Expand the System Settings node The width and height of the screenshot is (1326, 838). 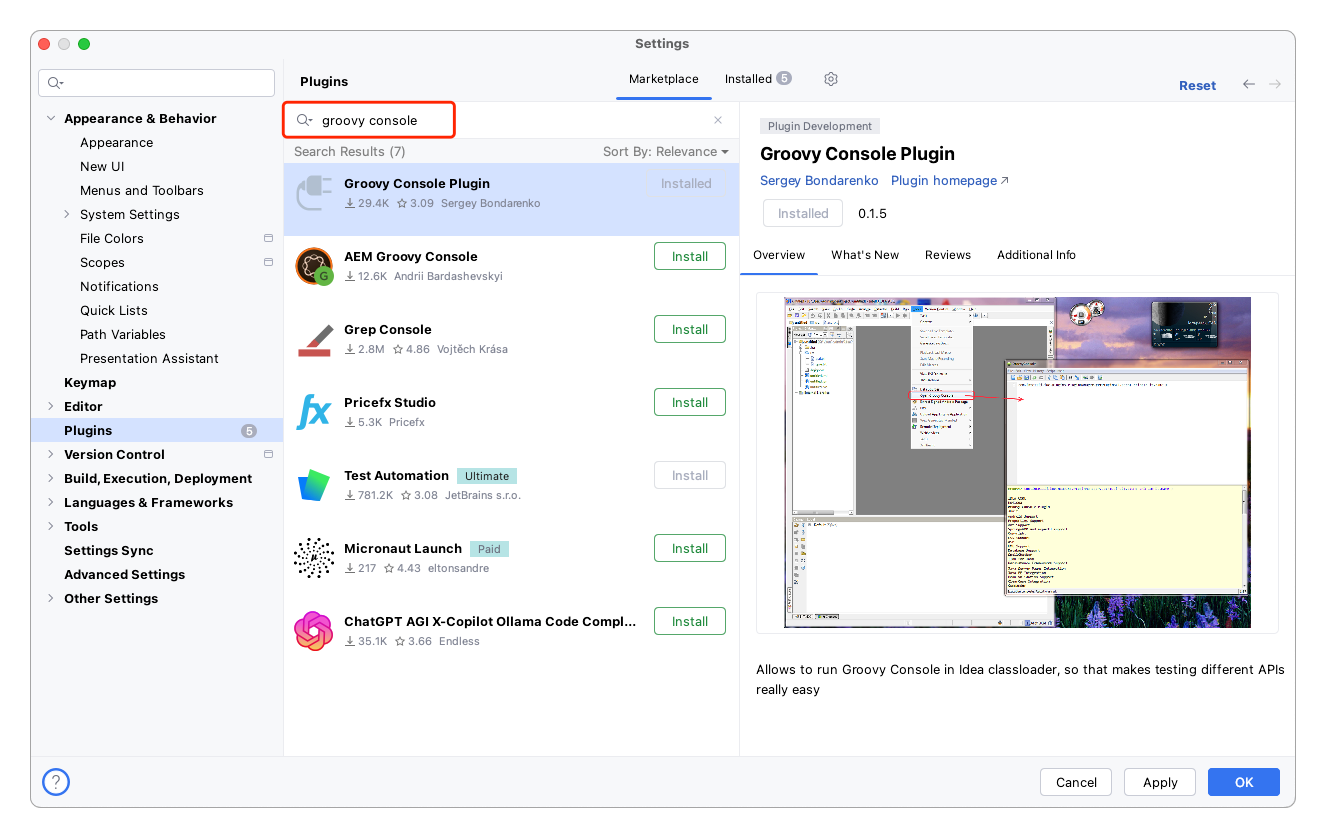(67, 214)
